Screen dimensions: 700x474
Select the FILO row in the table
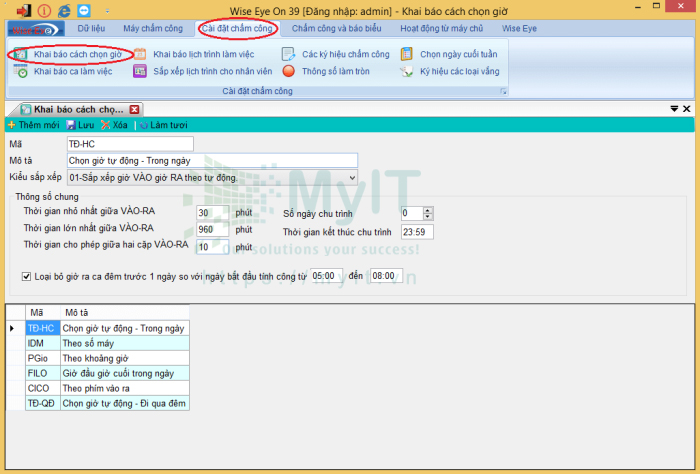pyautogui.click(x=107, y=373)
